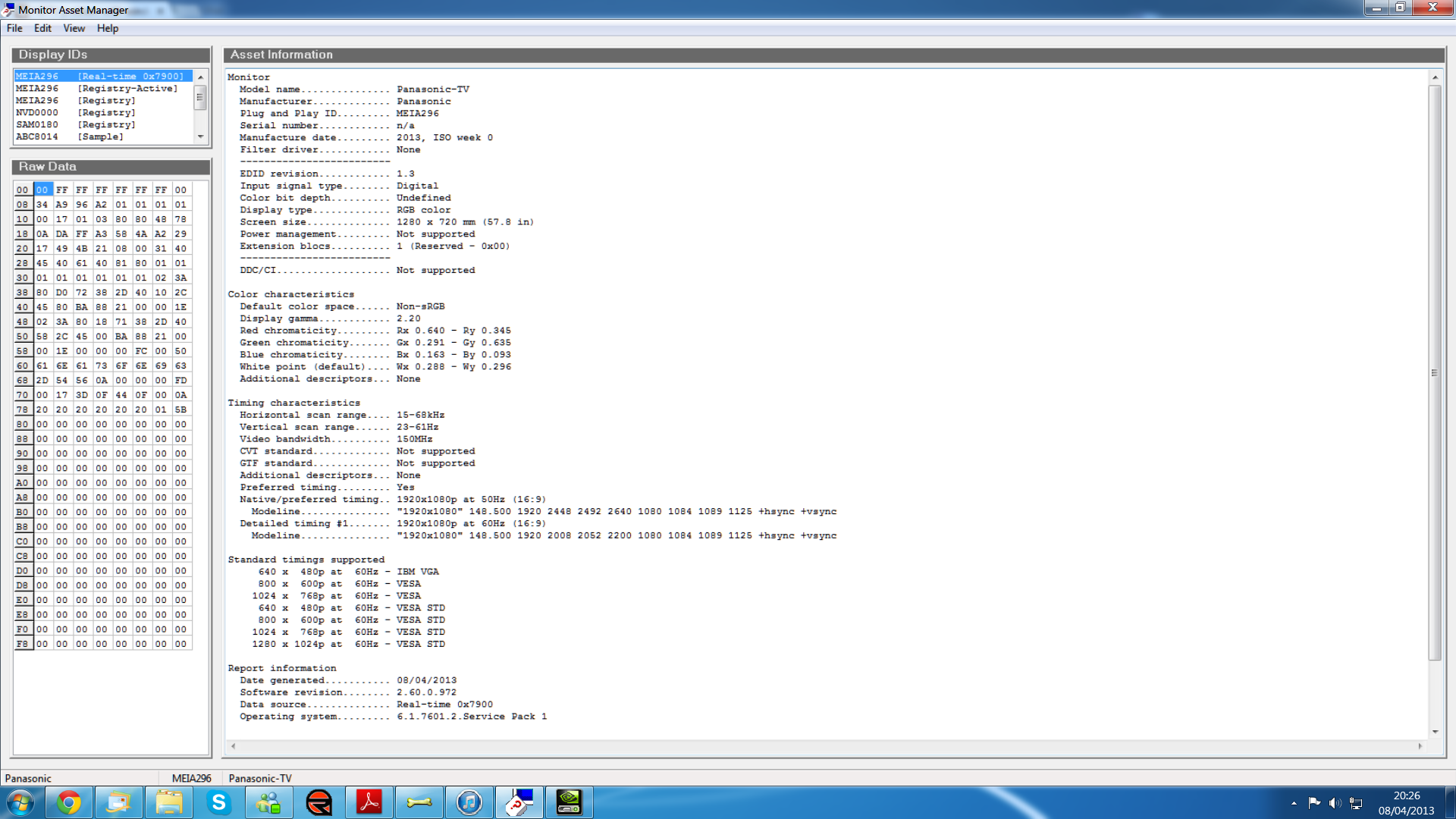The image size is (1456, 819).
Task: Click status bar Panasonic-TV text
Action: (x=260, y=778)
